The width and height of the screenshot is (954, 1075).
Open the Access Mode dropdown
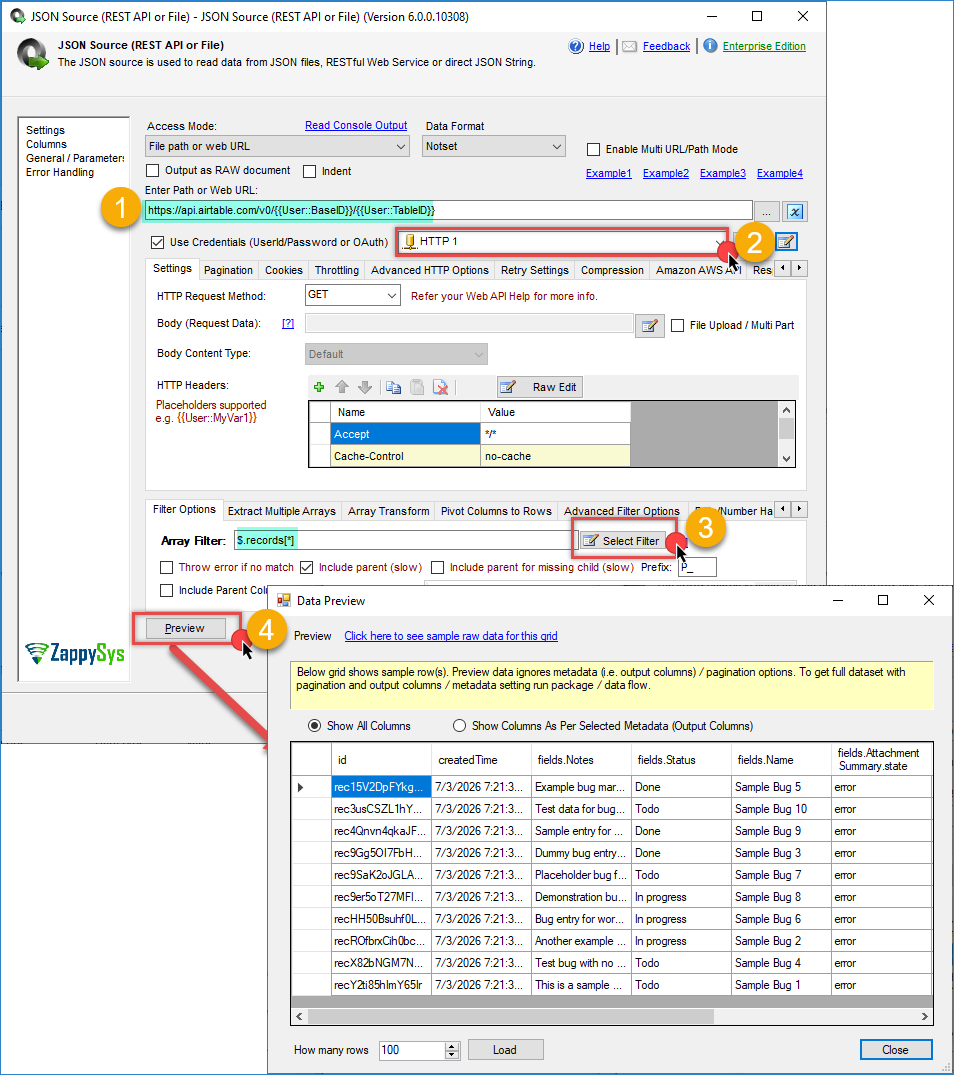pos(278,147)
